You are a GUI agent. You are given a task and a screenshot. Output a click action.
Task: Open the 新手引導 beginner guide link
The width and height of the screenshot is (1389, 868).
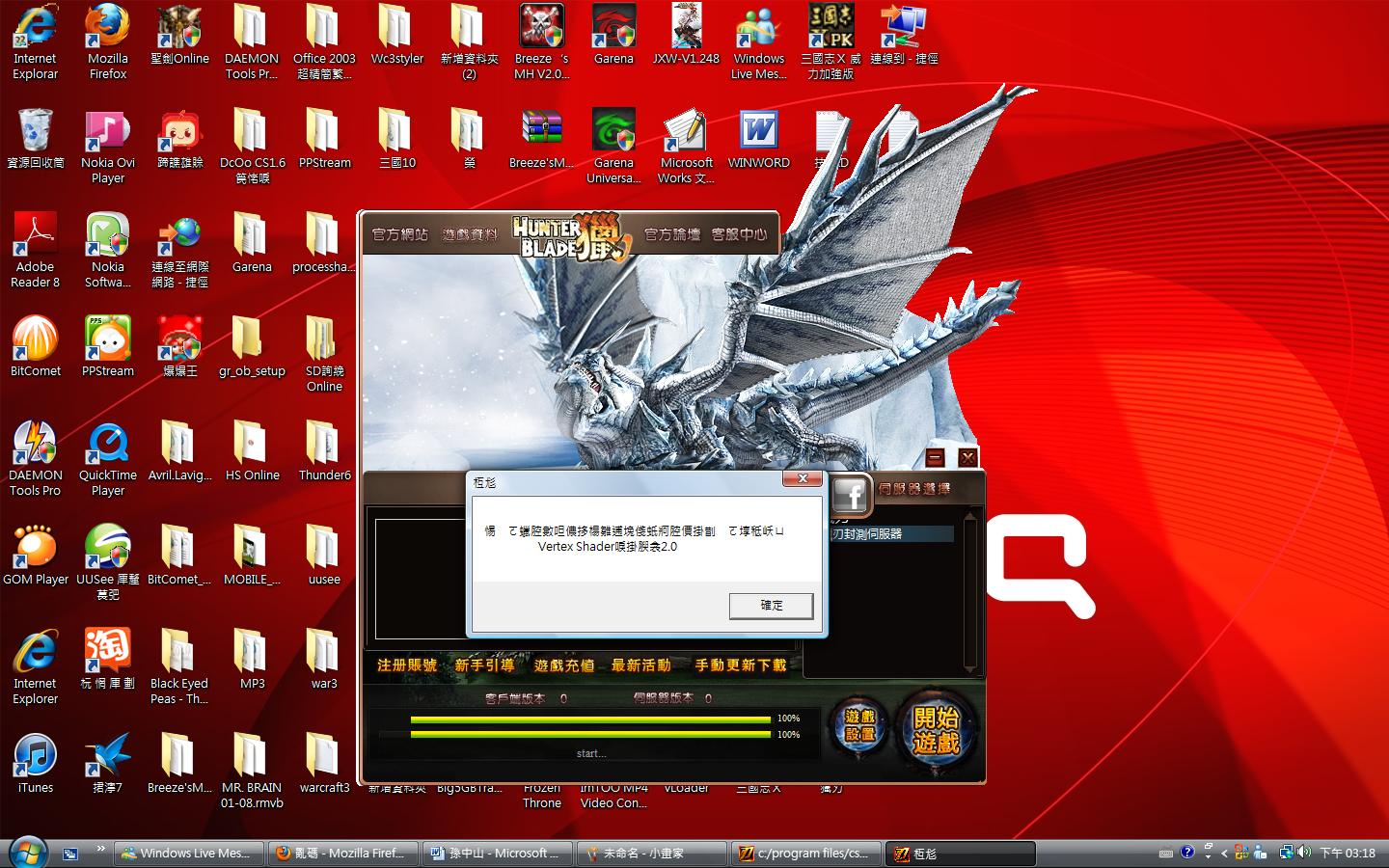(x=484, y=665)
